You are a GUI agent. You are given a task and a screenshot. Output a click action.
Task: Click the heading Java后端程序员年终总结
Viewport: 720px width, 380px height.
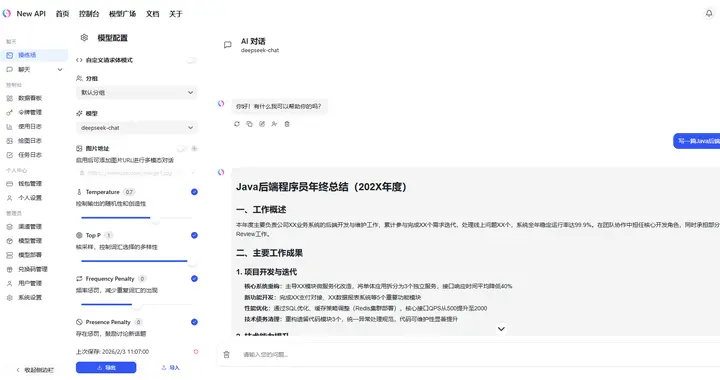pos(321,187)
